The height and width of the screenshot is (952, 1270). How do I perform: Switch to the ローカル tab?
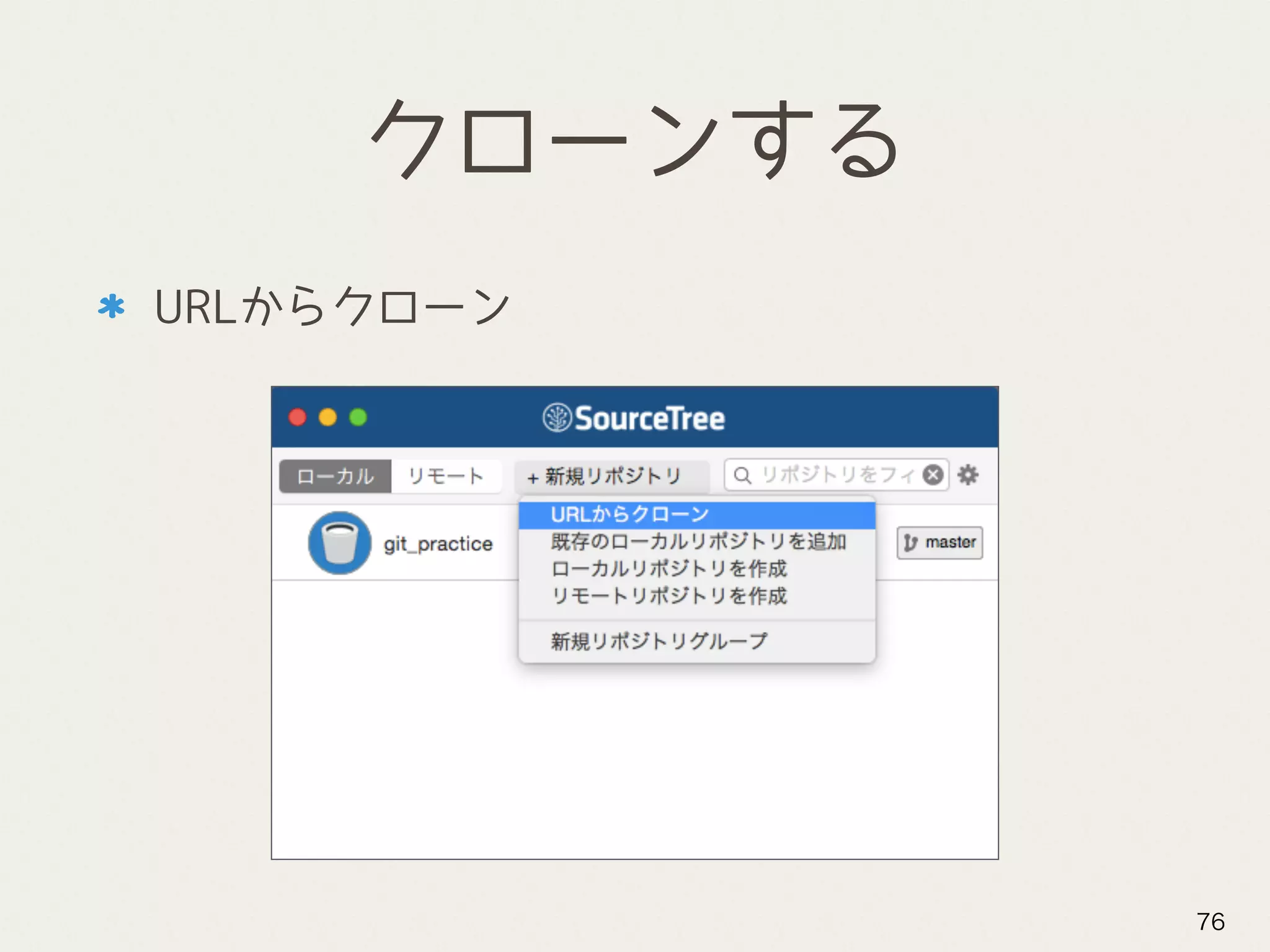[335, 476]
